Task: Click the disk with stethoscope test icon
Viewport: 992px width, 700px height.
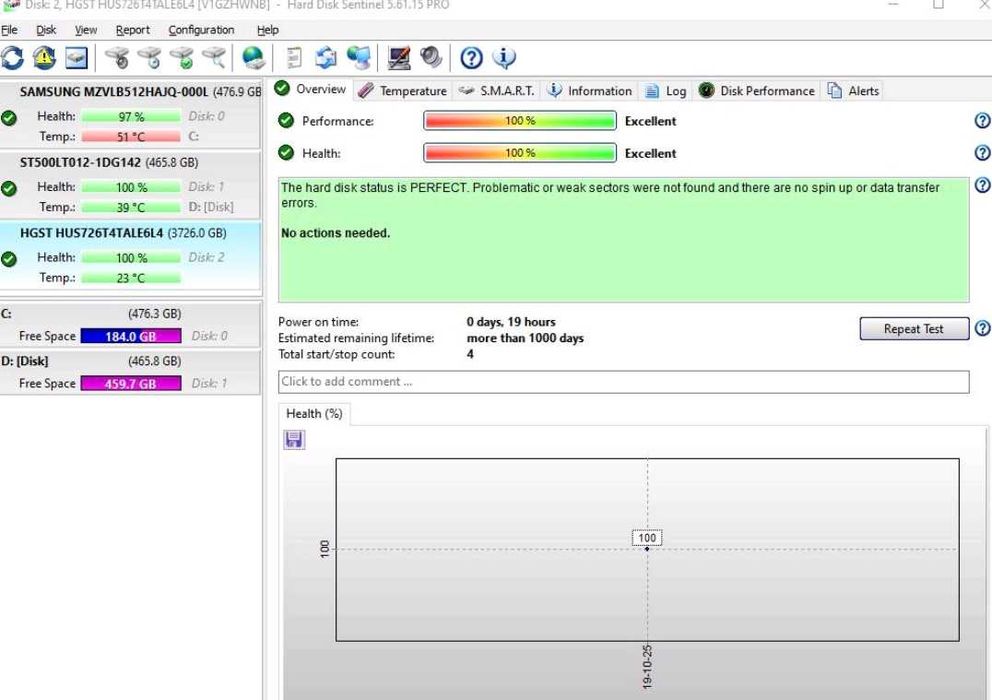Action: (x=117, y=58)
